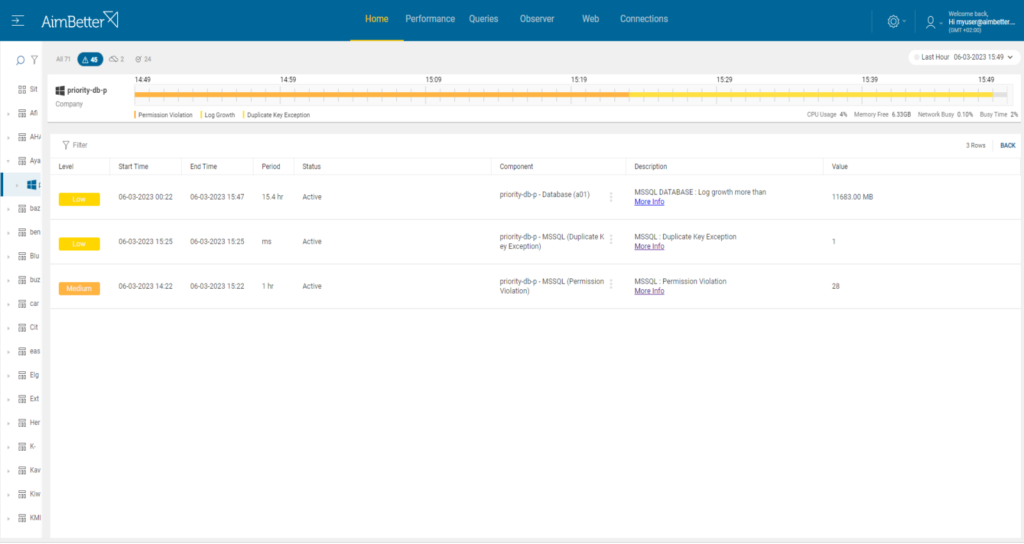Expand the baz tree node arrow
The image size is (1024, 544).
pyautogui.click(x=8, y=210)
